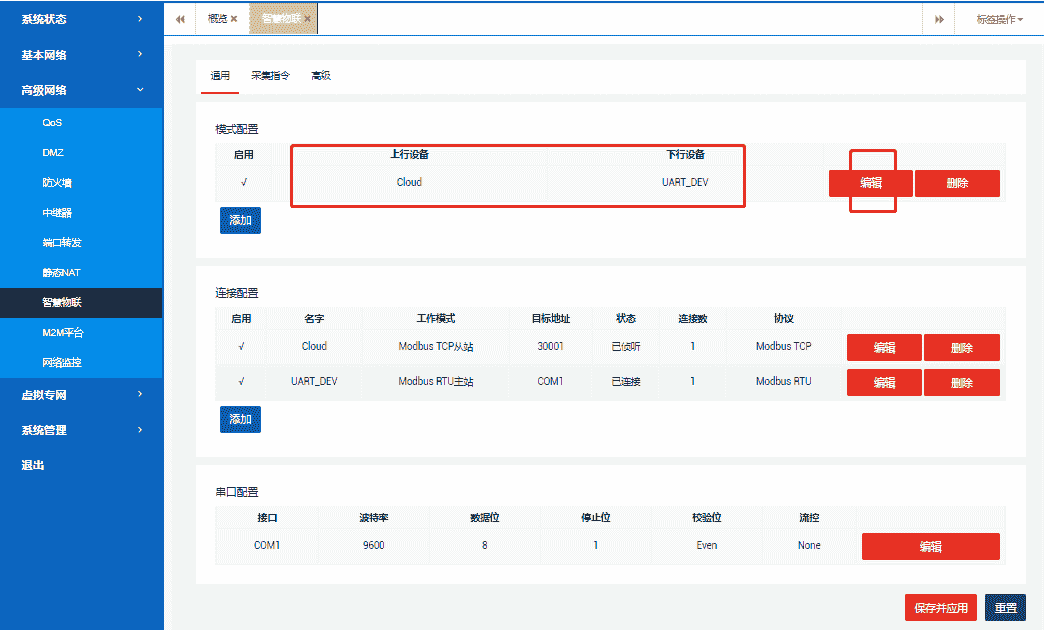
Task: Click 添加 under the 模式配置 table
Action: click(x=239, y=219)
